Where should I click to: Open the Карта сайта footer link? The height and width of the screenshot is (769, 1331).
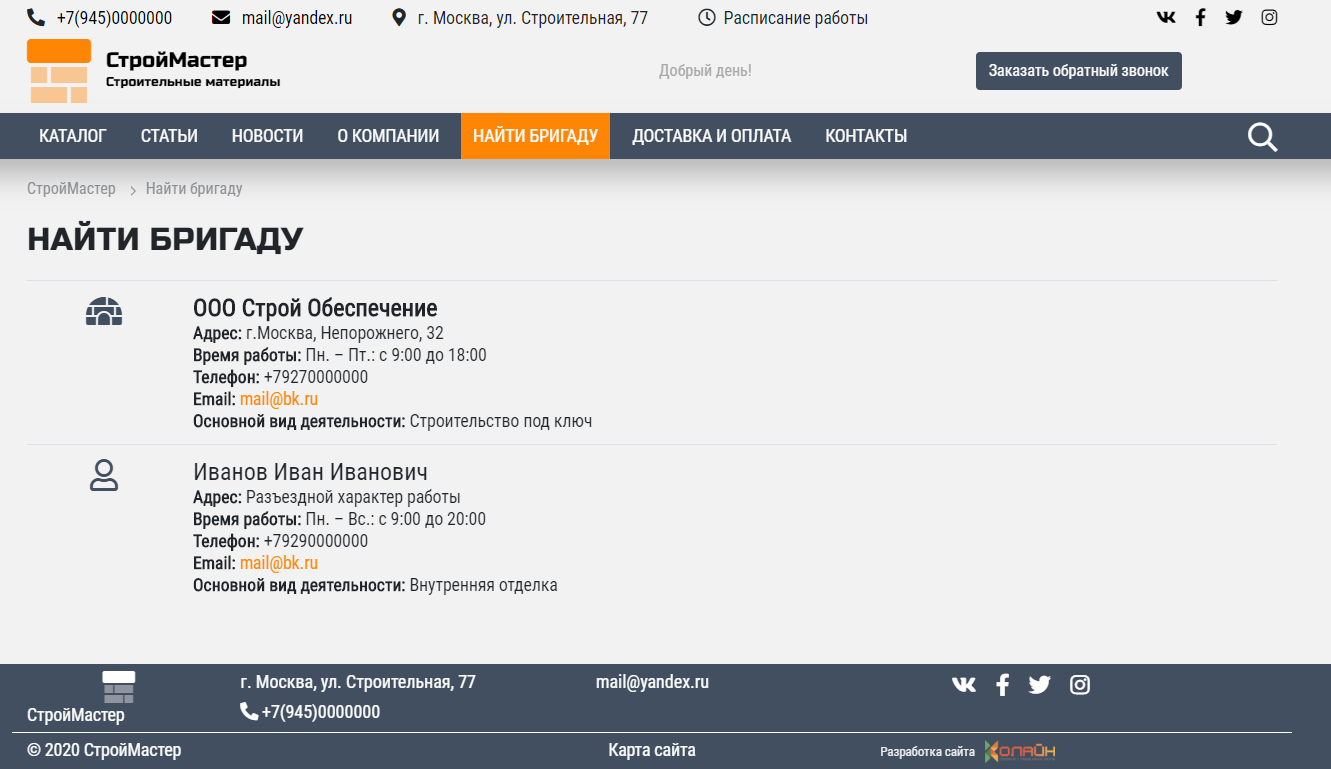(652, 750)
